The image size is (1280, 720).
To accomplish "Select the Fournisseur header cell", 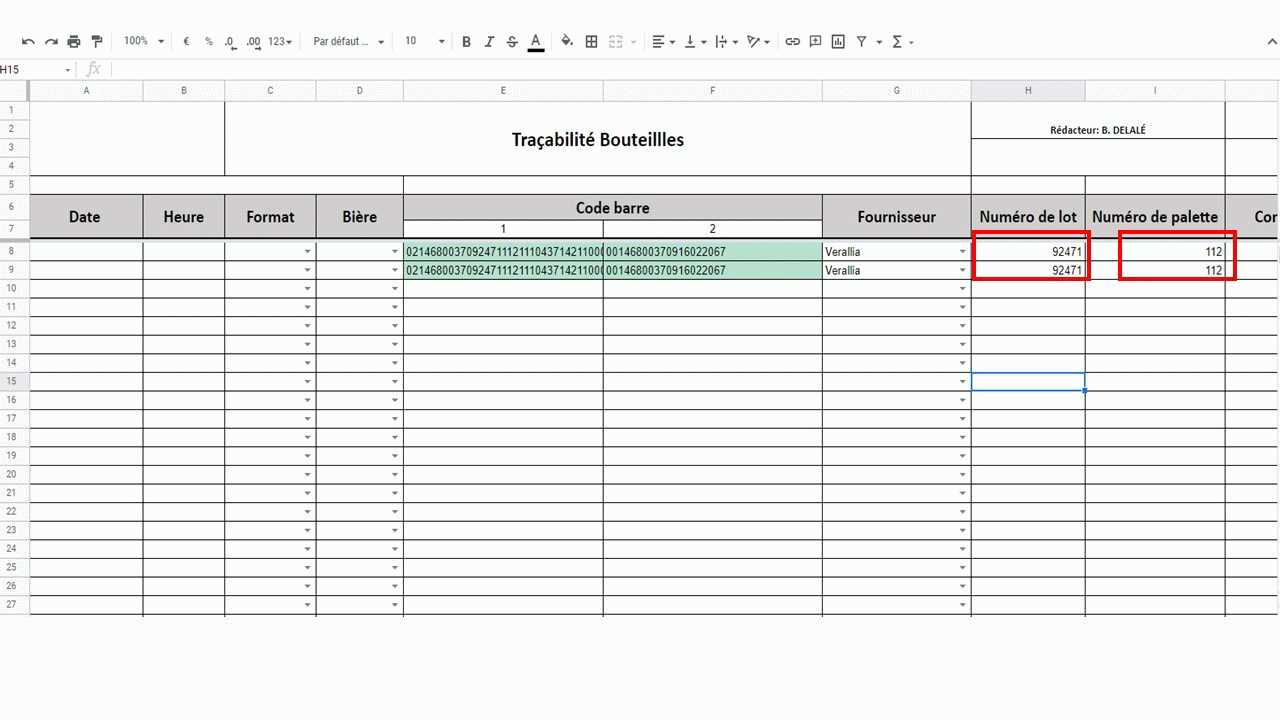I will point(897,217).
